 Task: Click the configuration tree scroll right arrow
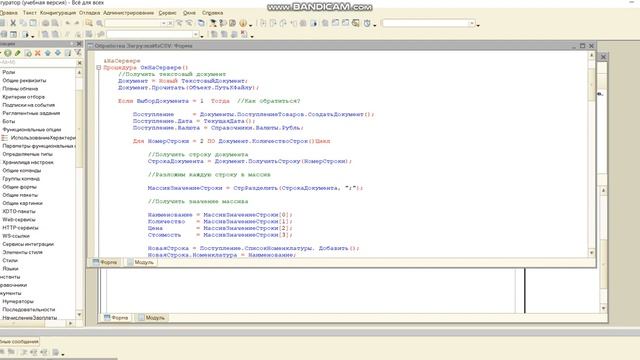point(71,323)
